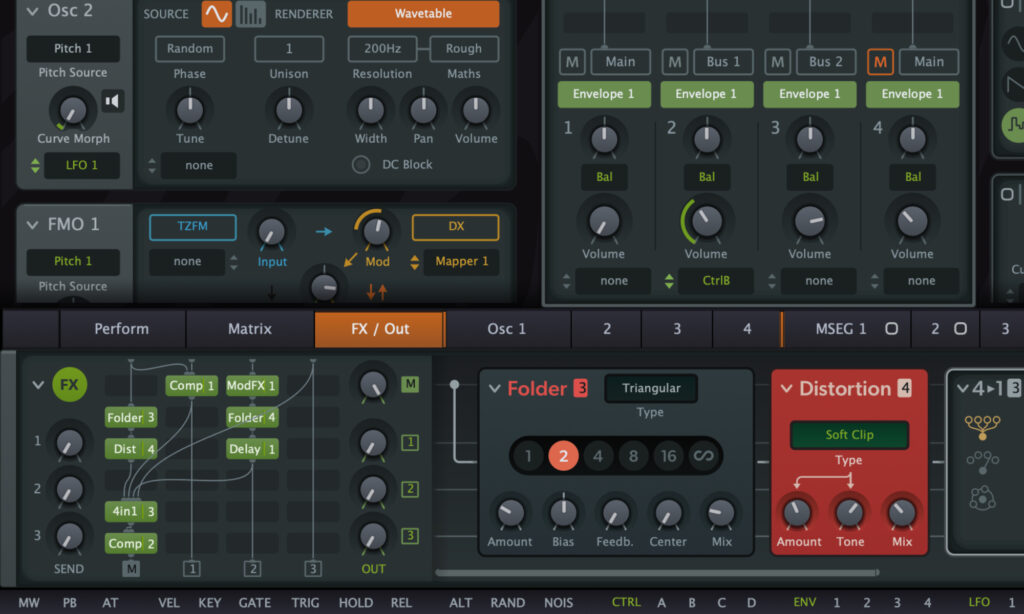This screenshot has height=614, width=1024.
Task: Adjust the Distortion Amount knob
Action: 796,512
